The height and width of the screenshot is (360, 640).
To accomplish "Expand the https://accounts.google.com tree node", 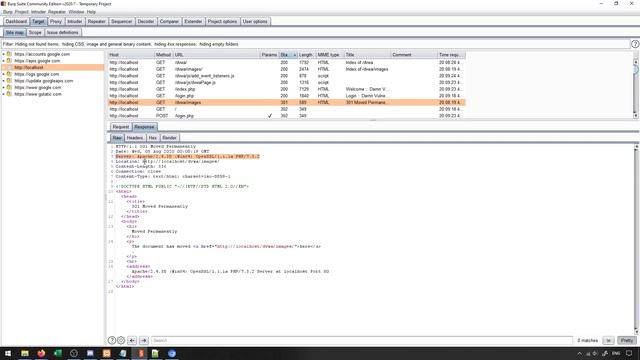I will click(4, 54).
